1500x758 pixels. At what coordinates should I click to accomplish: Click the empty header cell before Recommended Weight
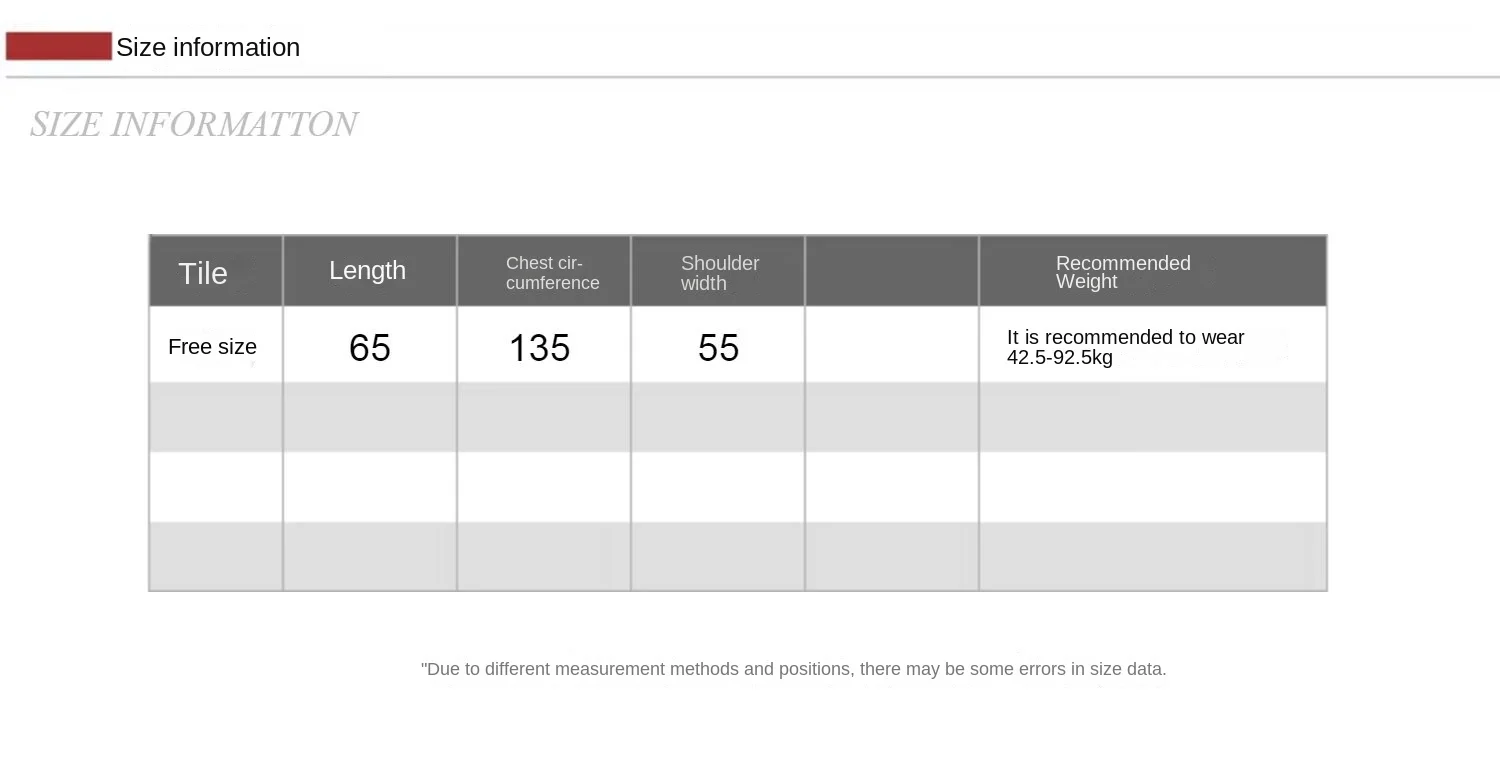(x=892, y=272)
